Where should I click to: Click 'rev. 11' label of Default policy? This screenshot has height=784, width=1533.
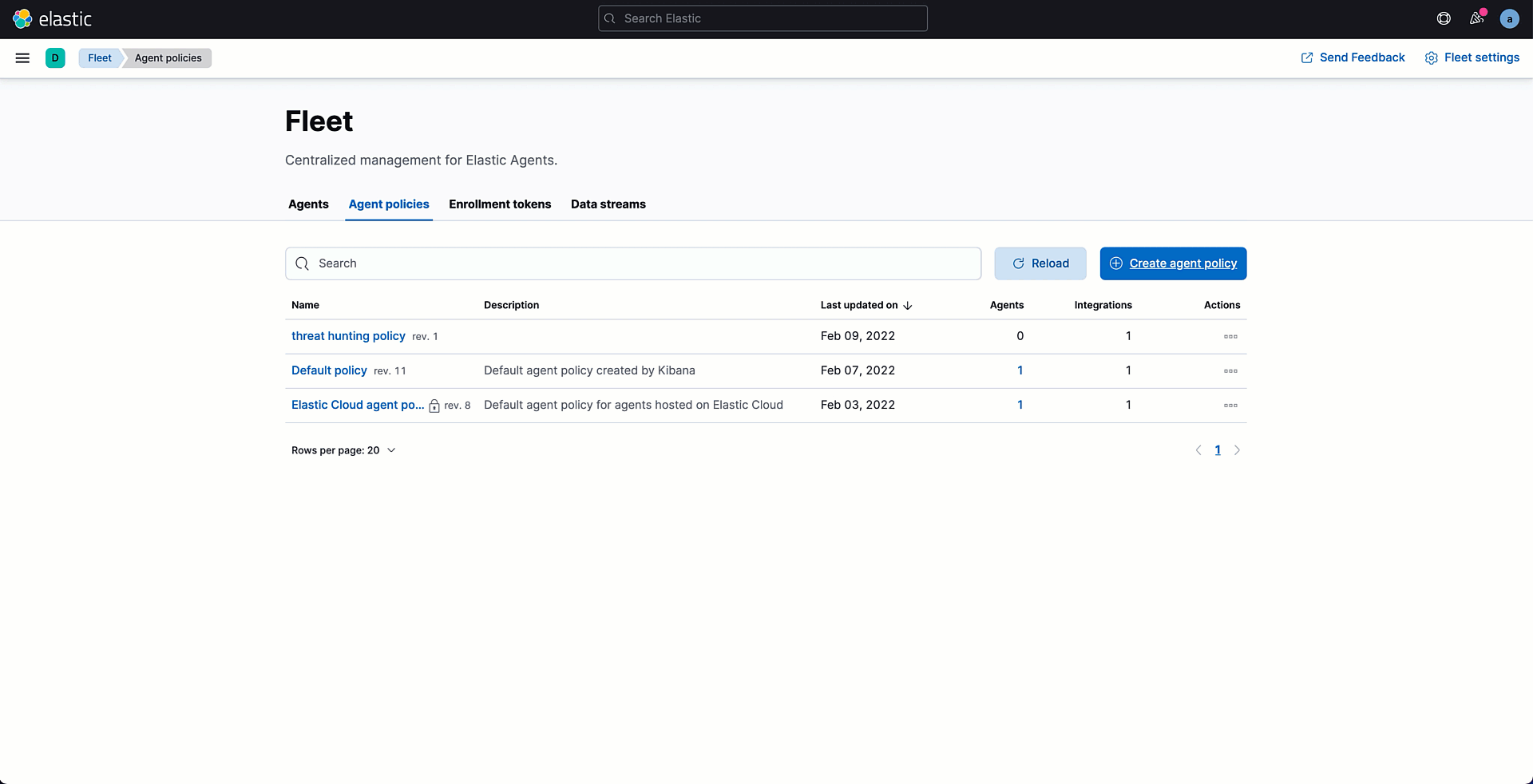coord(390,371)
